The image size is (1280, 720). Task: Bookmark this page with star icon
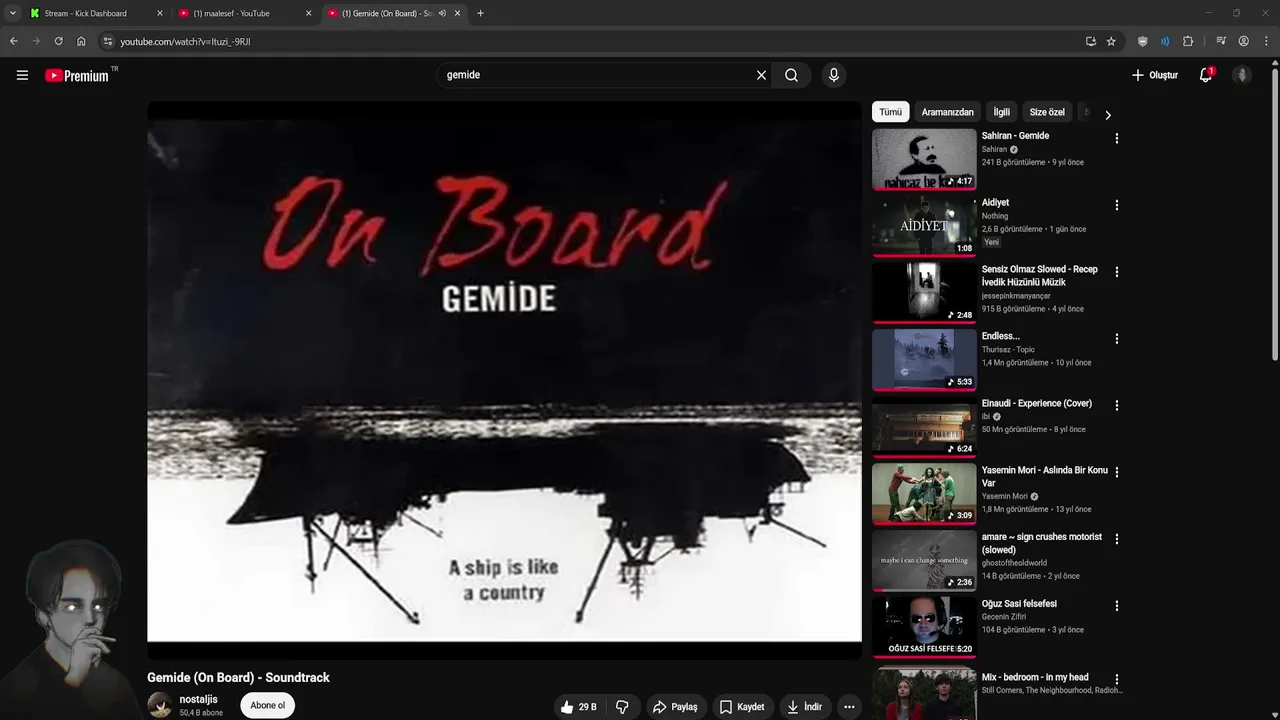[1111, 41]
